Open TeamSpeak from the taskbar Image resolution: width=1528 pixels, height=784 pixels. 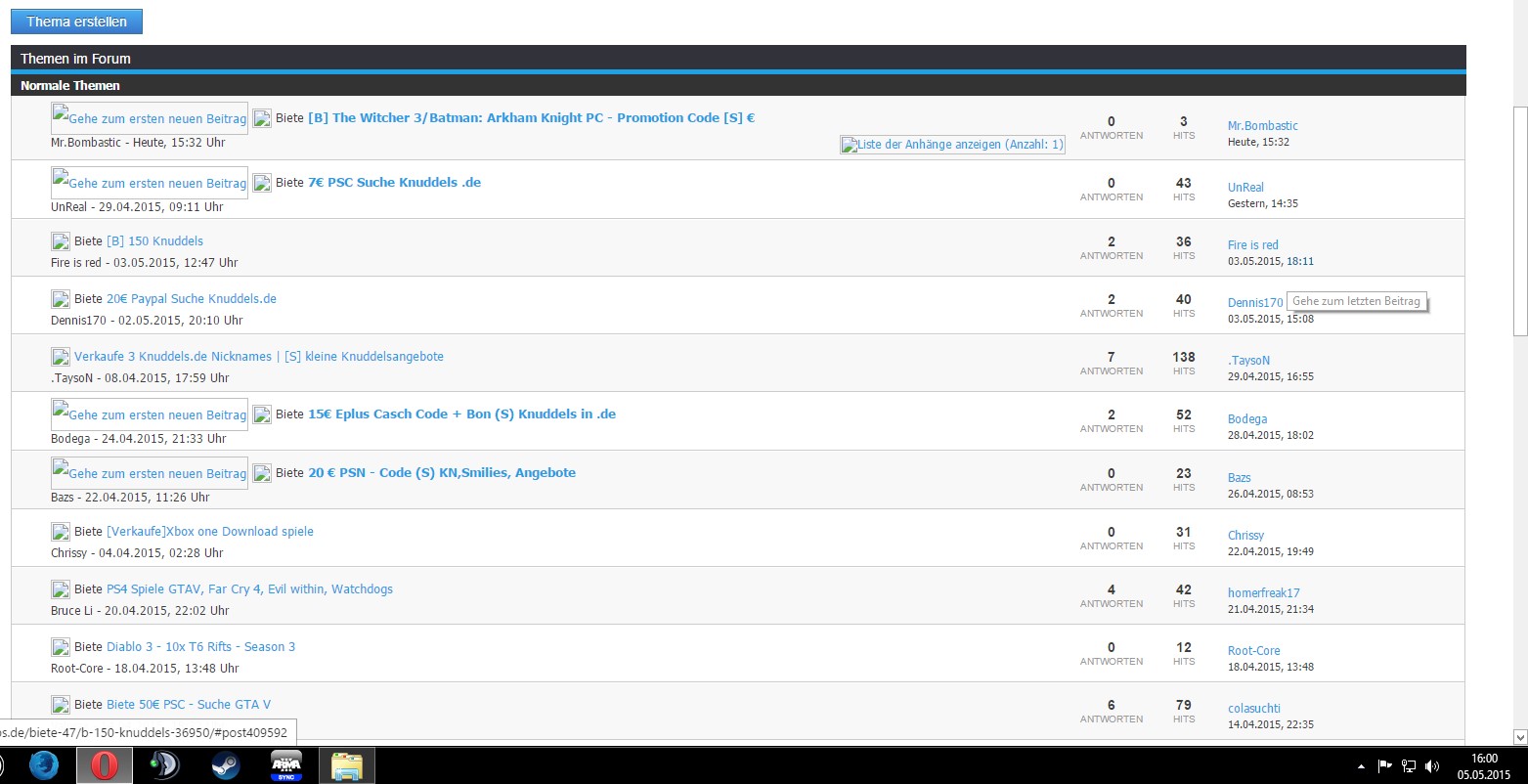pyautogui.click(x=164, y=765)
